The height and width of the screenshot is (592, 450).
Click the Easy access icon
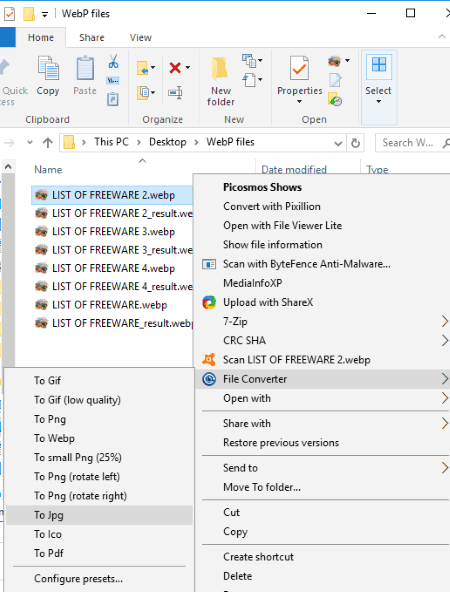pos(249,80)
